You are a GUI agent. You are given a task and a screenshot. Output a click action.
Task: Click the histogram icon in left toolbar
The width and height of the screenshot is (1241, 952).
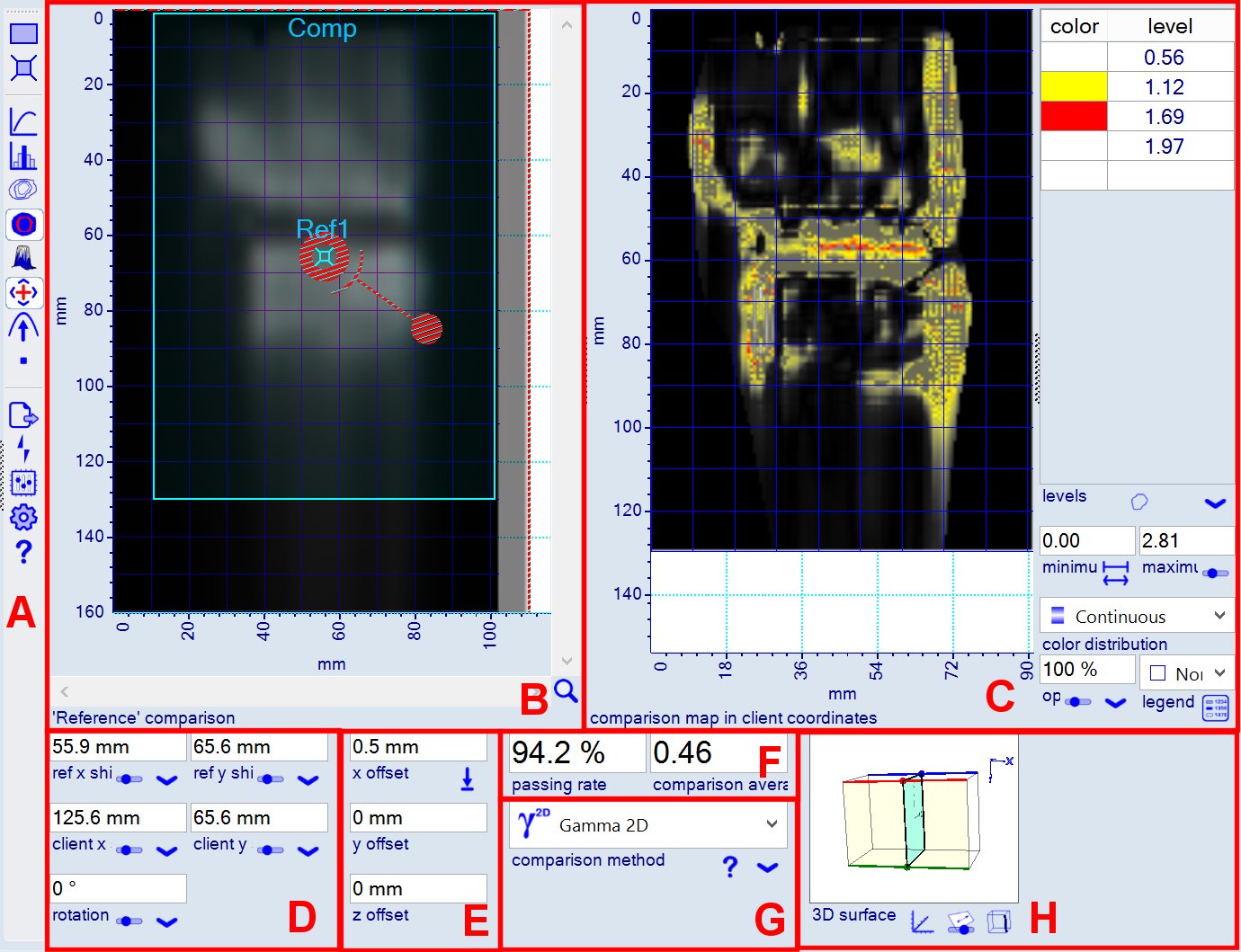tap(23, 156)
